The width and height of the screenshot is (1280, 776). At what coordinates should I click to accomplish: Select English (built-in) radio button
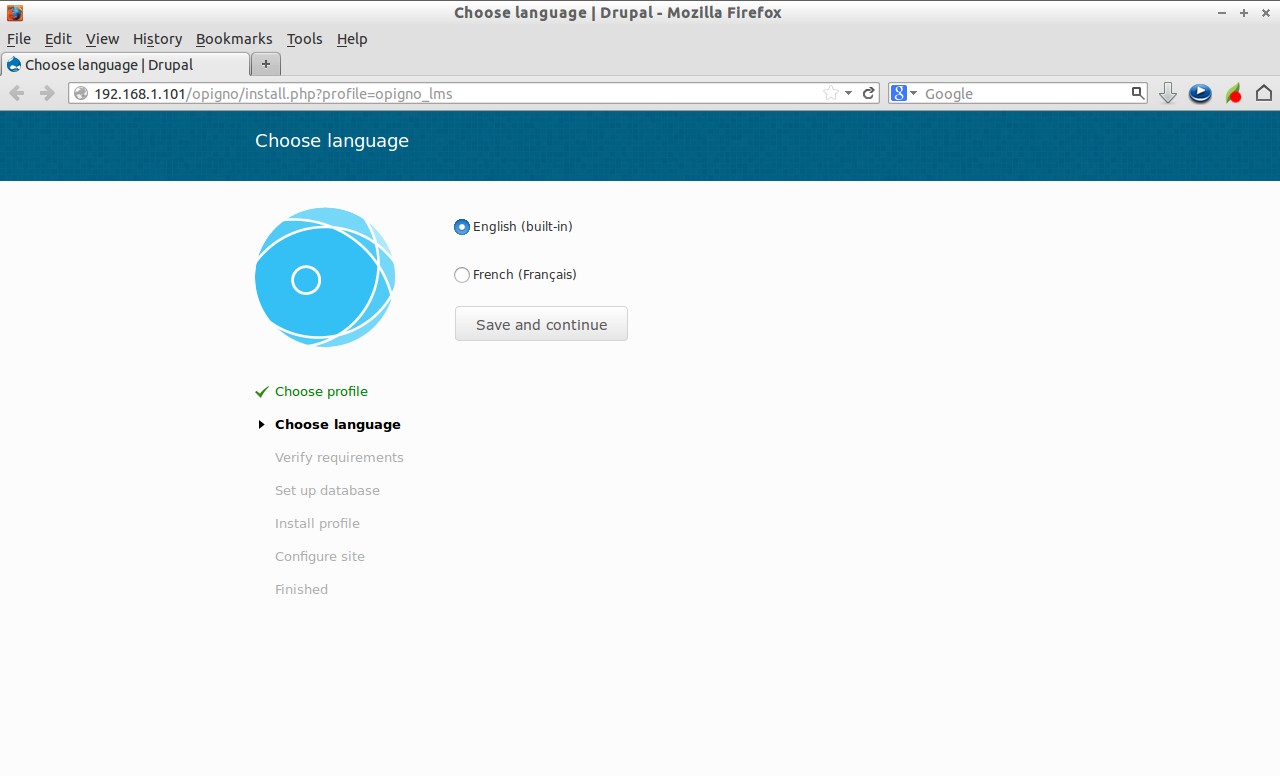point(462,227)
